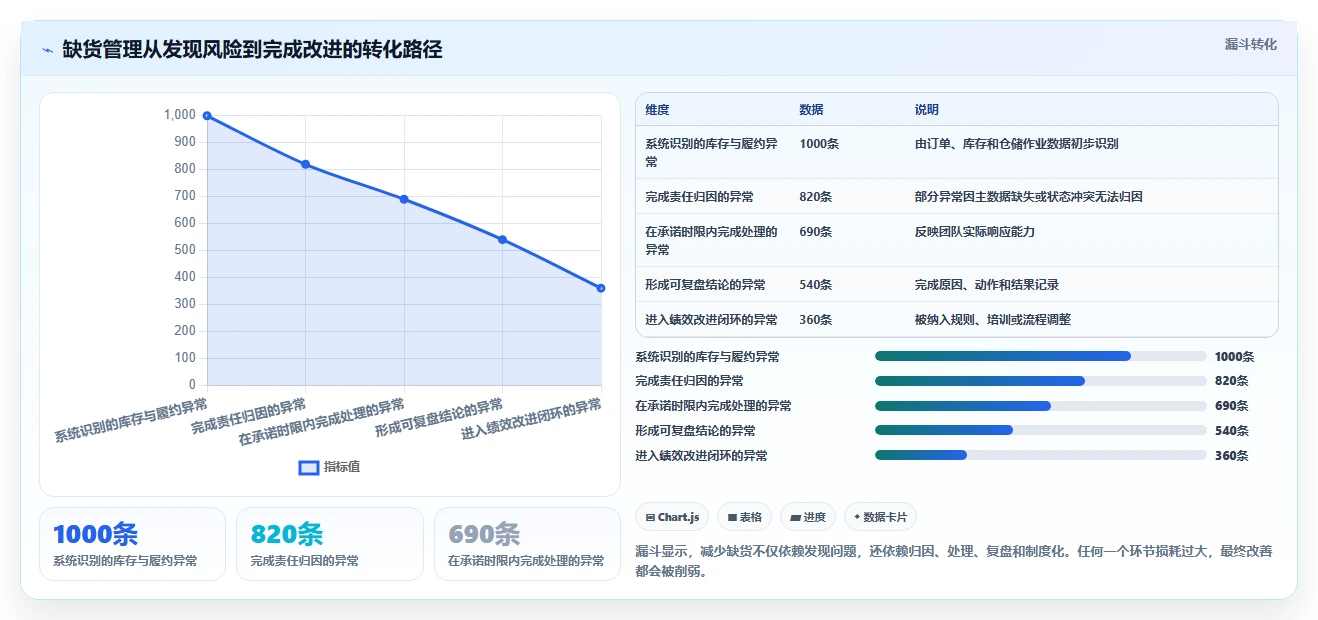Click description 部分异常因主数据缺失或状态冲突无法归因
This screenshot has height=620, width=1318.
click(x=1028, y=197)
